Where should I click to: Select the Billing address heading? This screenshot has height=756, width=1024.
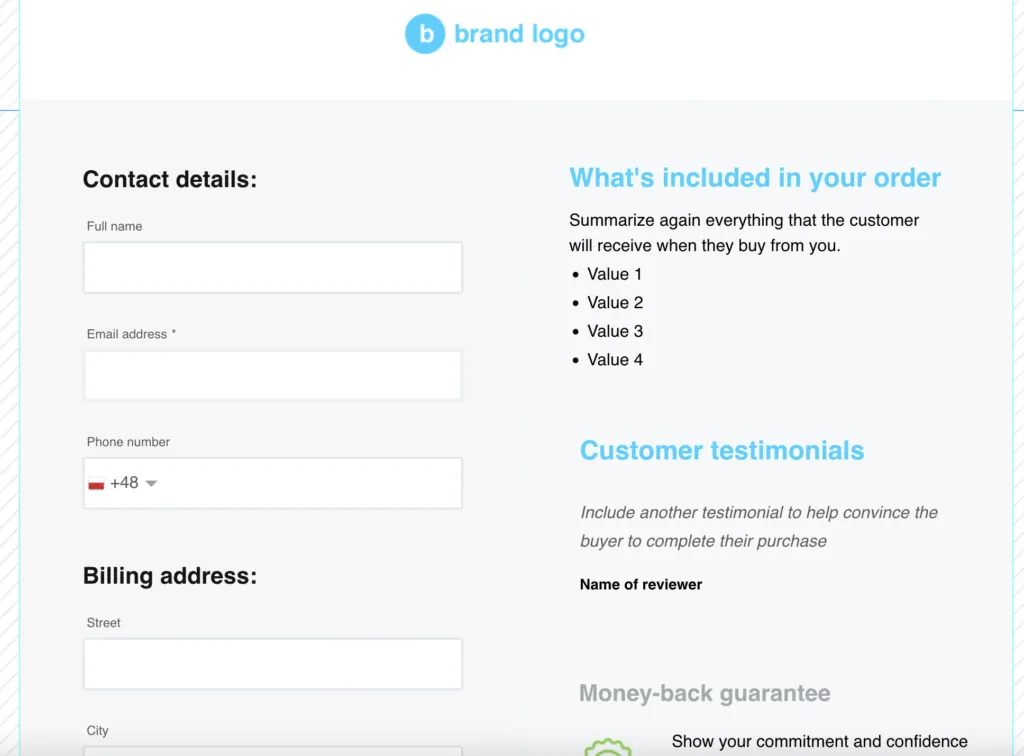[x=170, y=576]
